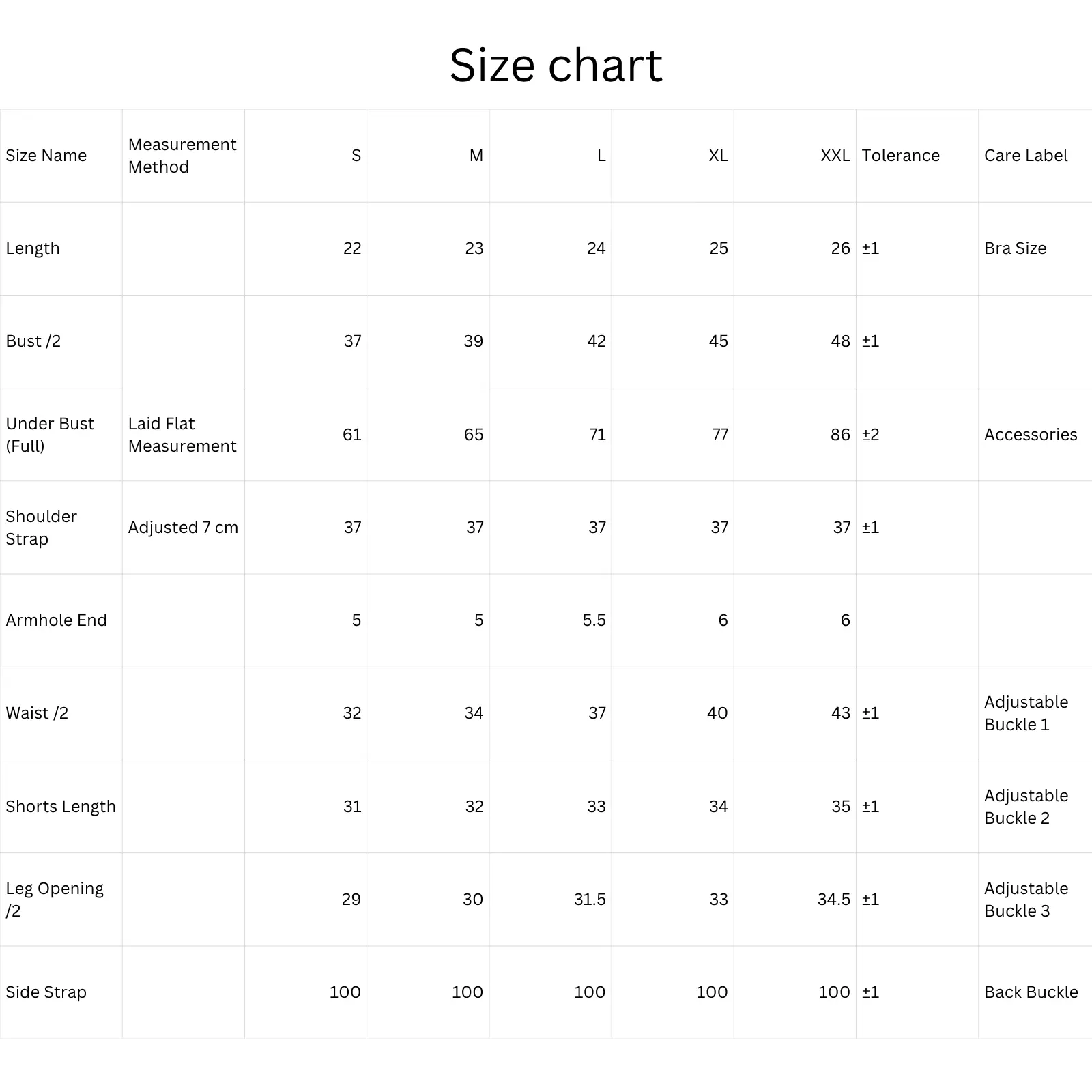Click the Adjustable Buckle 2 cell

[x=1026, y=807]
